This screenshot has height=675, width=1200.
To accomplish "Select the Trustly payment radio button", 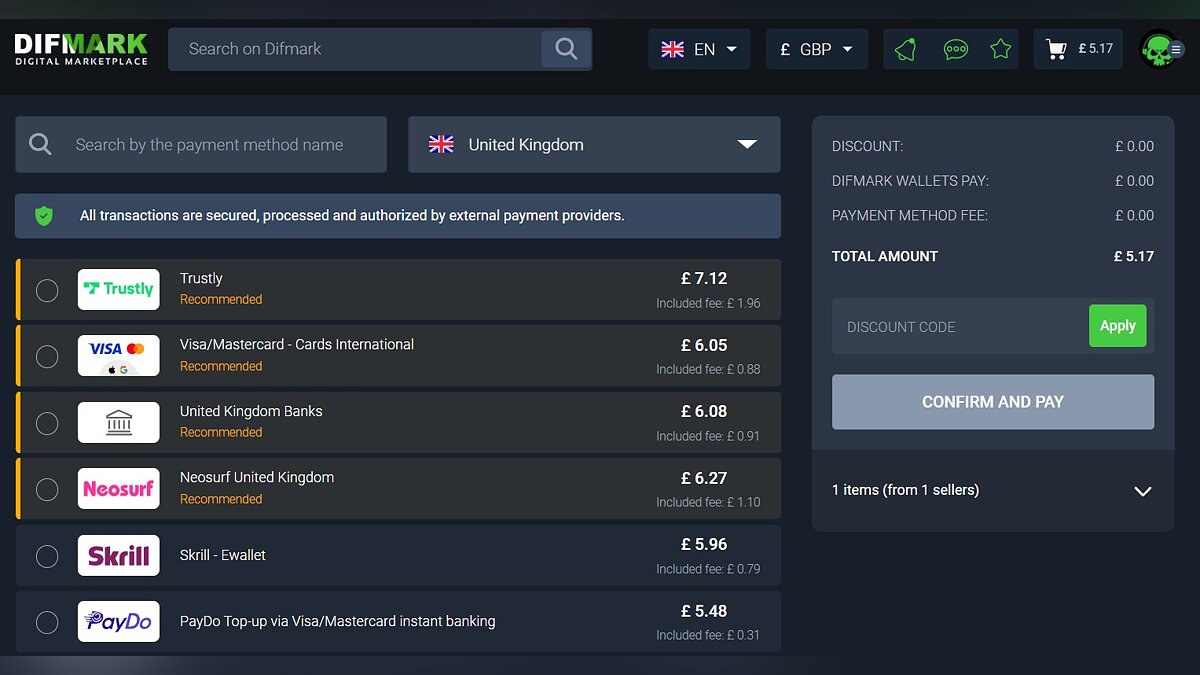I will pos(47,290).
